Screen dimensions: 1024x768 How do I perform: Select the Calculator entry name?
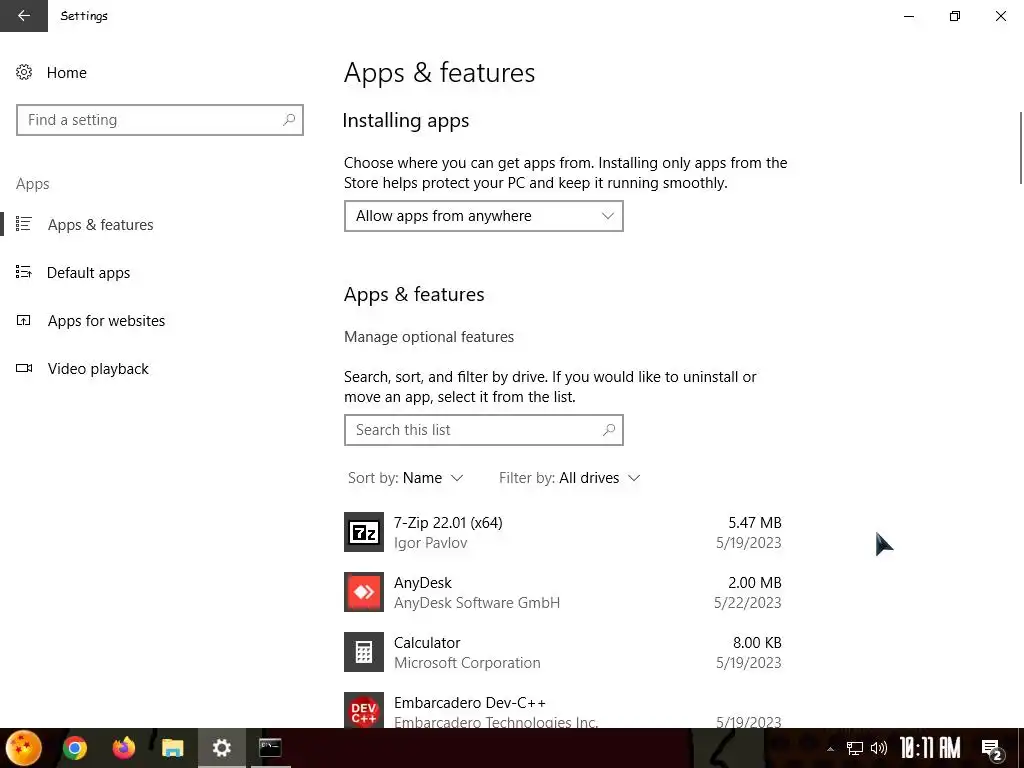click(427, 643)
